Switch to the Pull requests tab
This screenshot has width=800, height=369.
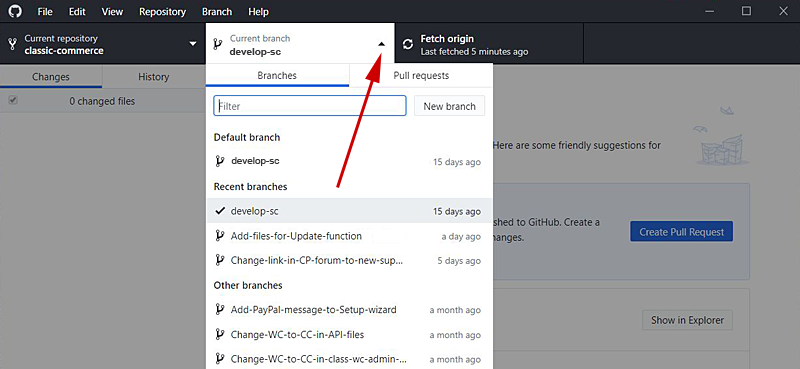[x=421, y=76]
